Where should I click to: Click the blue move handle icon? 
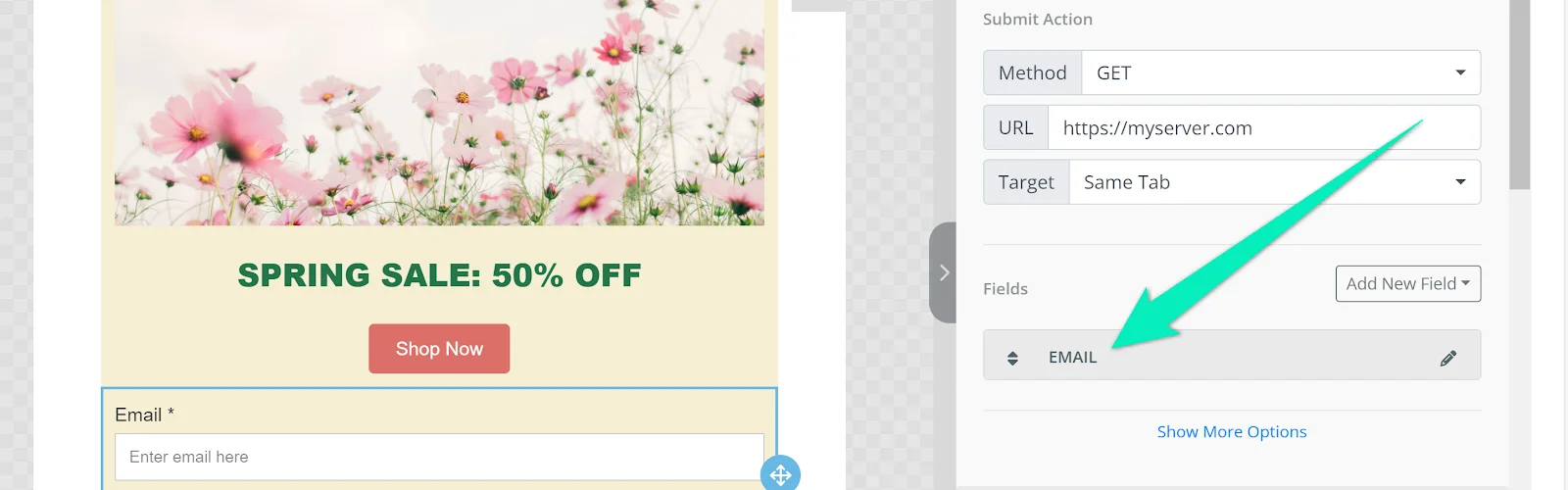click(780, 475)
